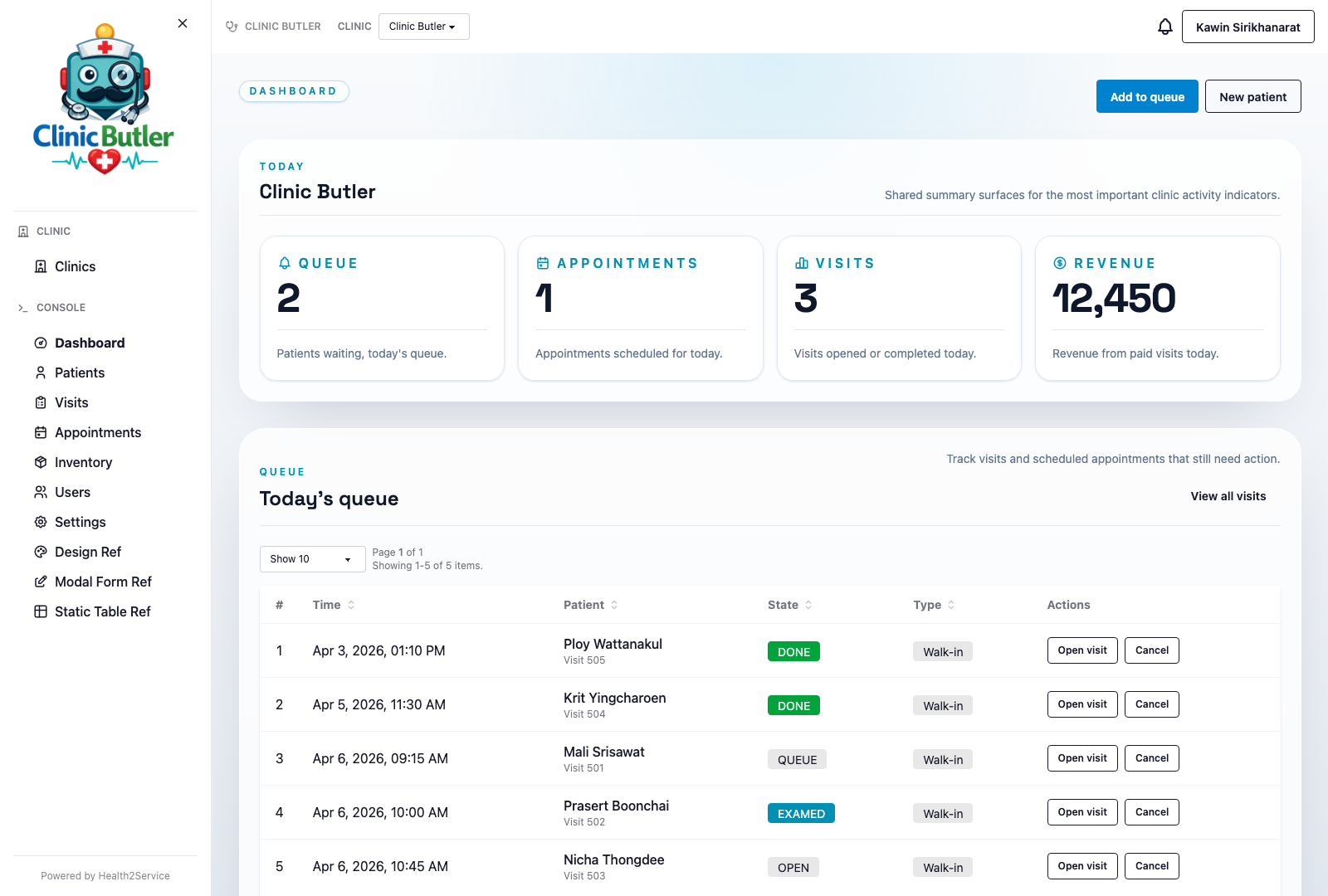The image size is (1328, 896).
Task: Open the notifications bell icon
Action: click(x=1165, y=26)
